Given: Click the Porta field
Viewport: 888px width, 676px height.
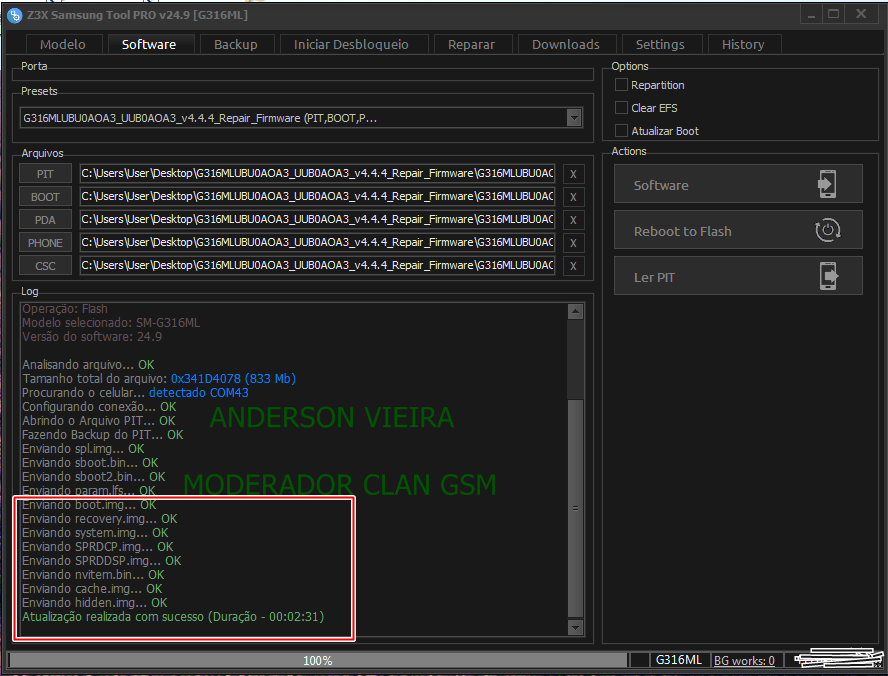Looking at the screenshot, I should pyautogui.click(x=303, y=75).
